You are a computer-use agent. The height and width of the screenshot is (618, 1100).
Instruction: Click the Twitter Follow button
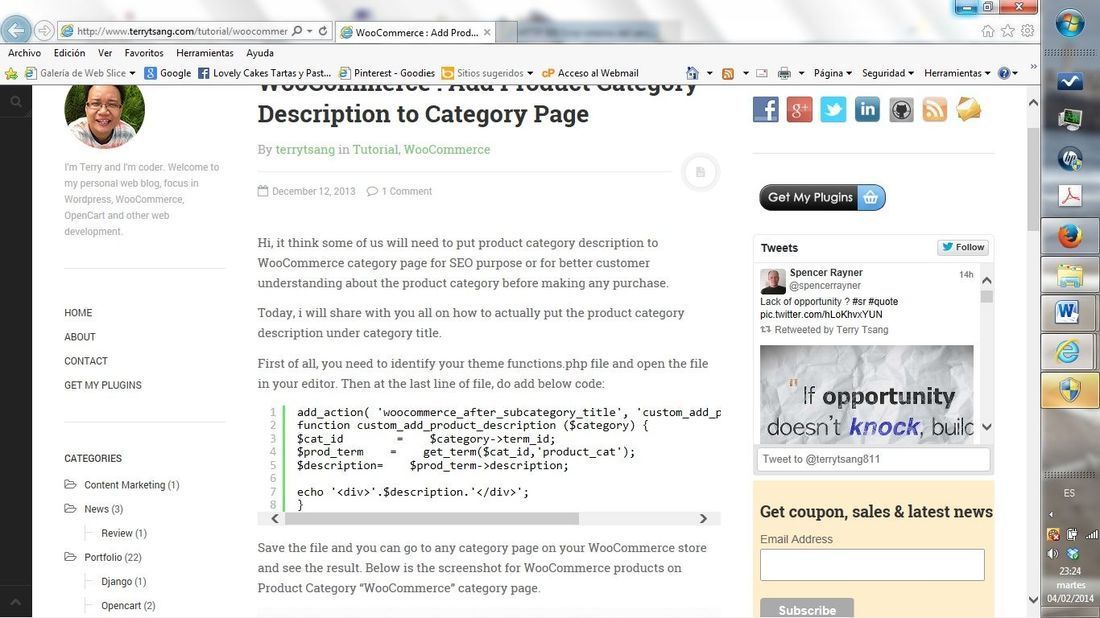(963, 247)
